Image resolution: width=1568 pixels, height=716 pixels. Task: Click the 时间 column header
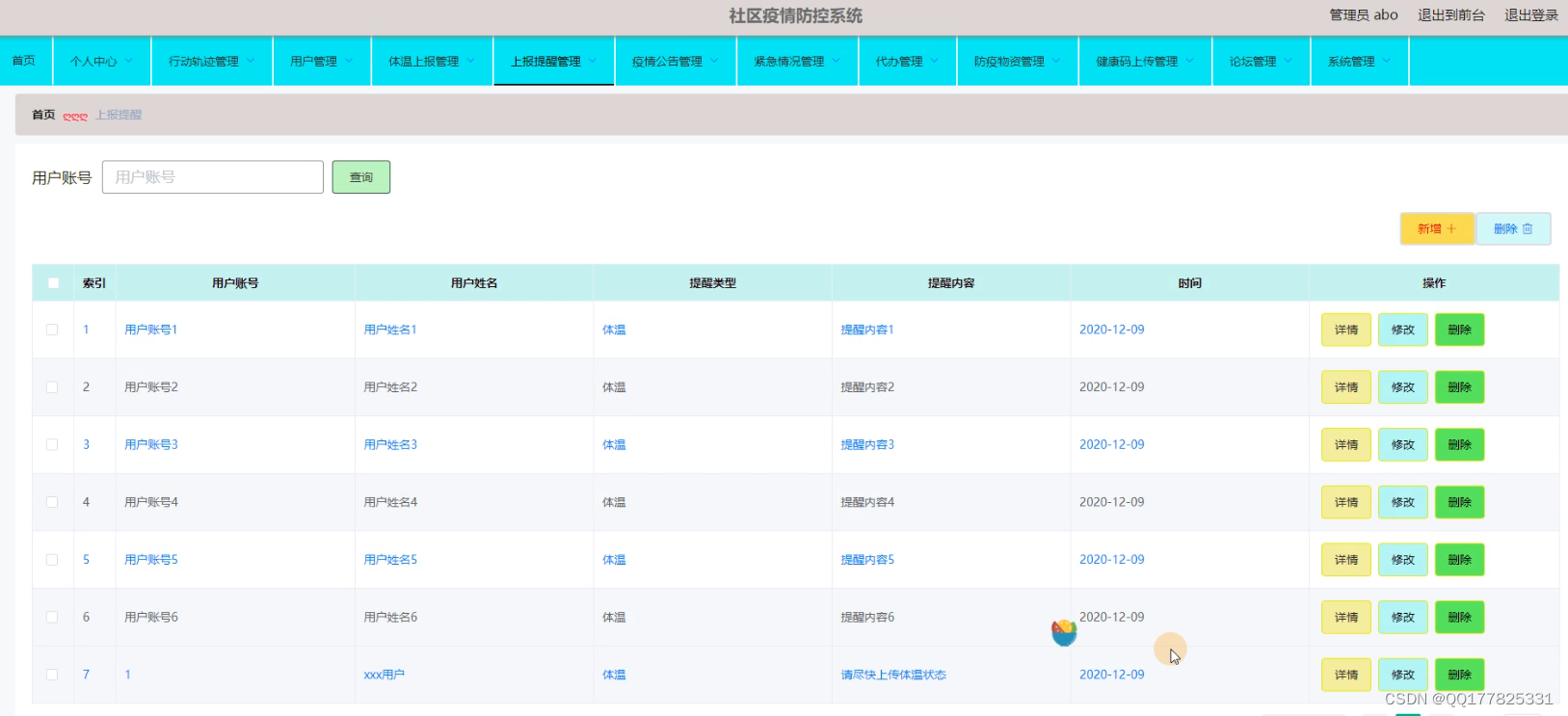[1189, 283]
